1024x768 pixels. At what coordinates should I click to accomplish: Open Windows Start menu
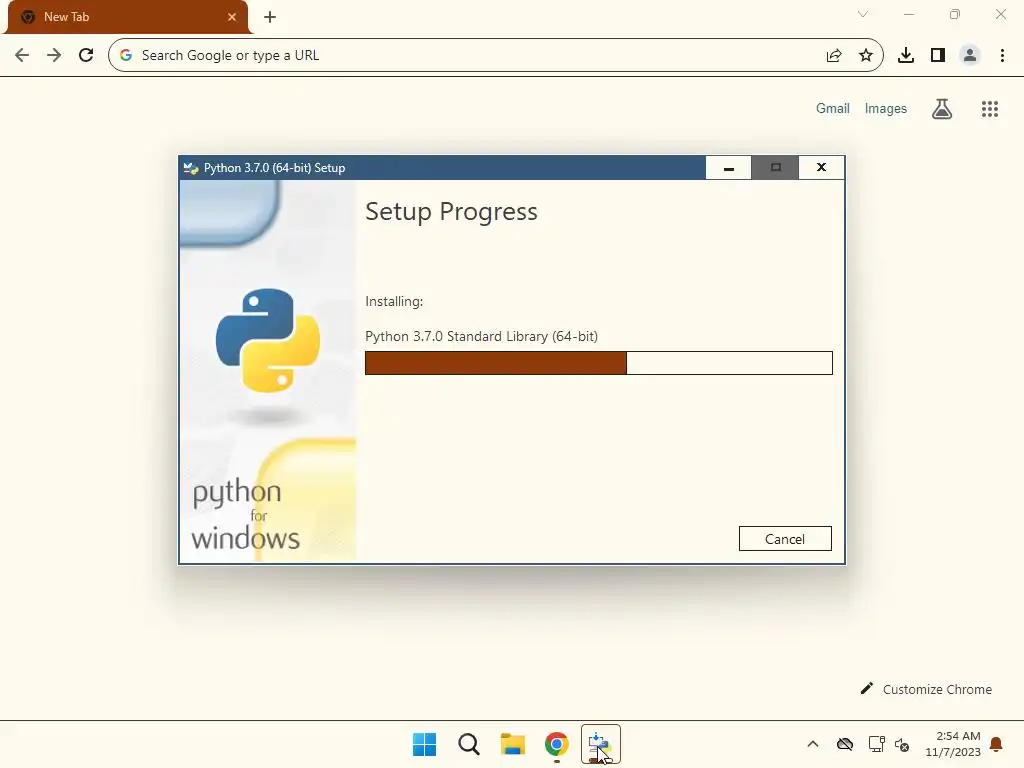(424, 744)
